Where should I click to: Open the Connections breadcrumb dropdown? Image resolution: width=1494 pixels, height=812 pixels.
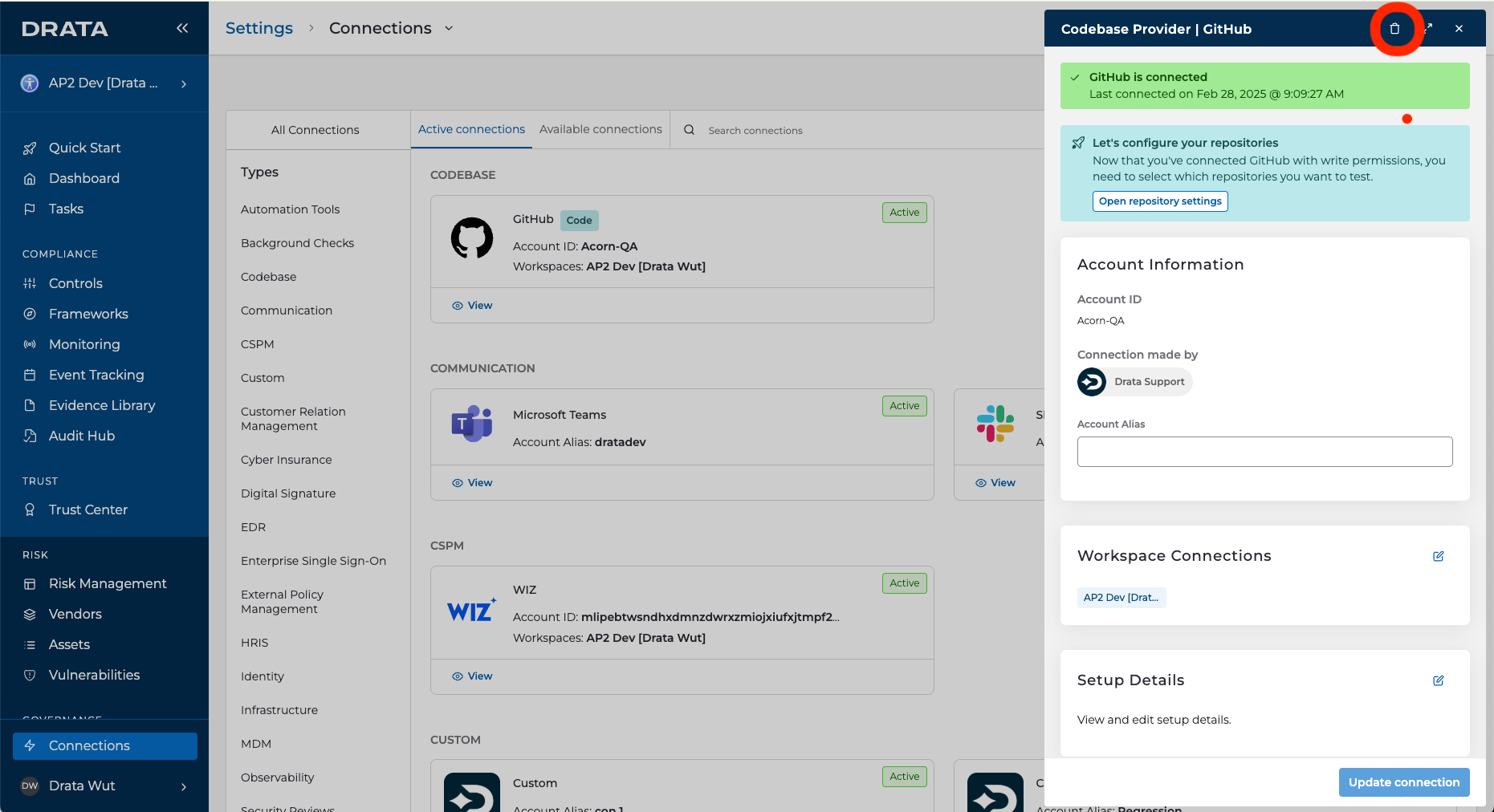(x=449, y=28)
